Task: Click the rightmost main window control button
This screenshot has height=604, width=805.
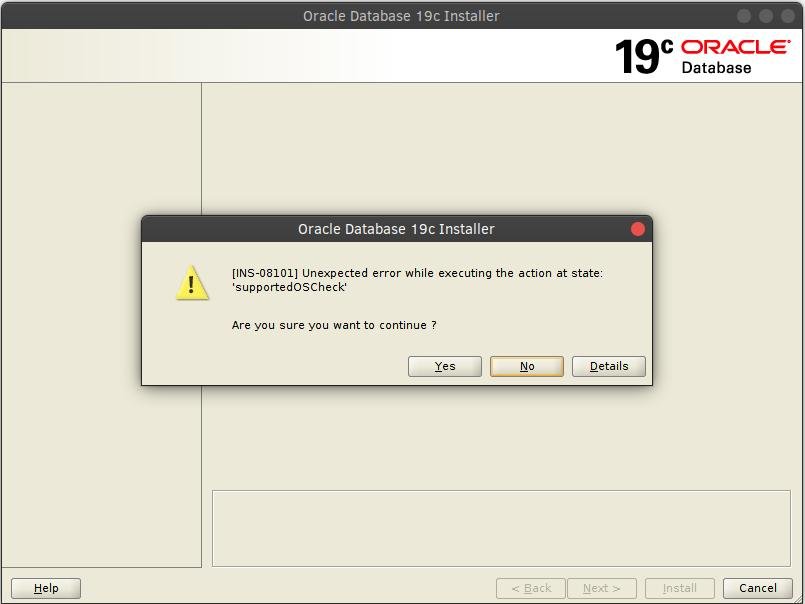Action: point(788,16)
